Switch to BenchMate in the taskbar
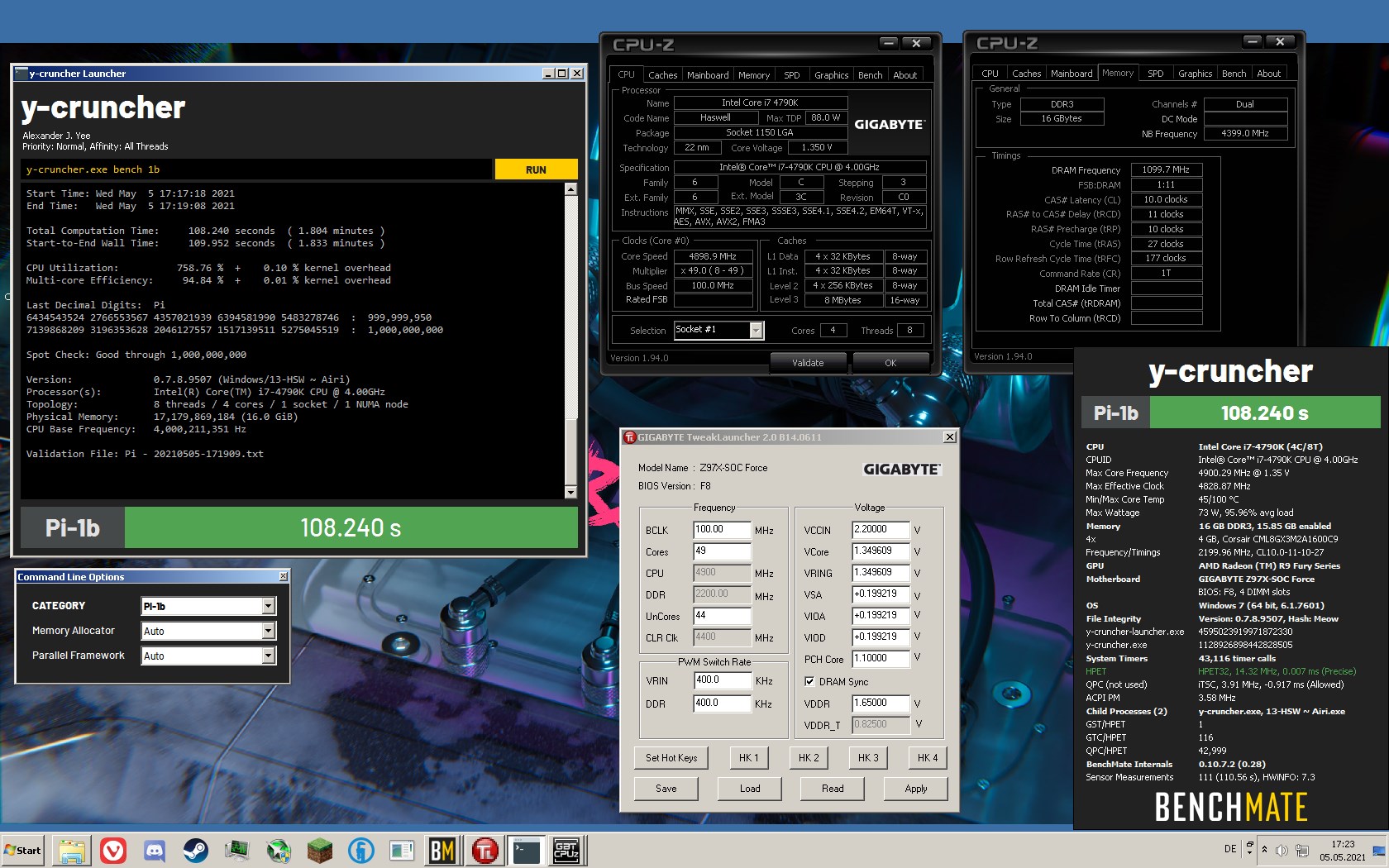This screenshot has height=868, width=1389. tap(443, 851)
